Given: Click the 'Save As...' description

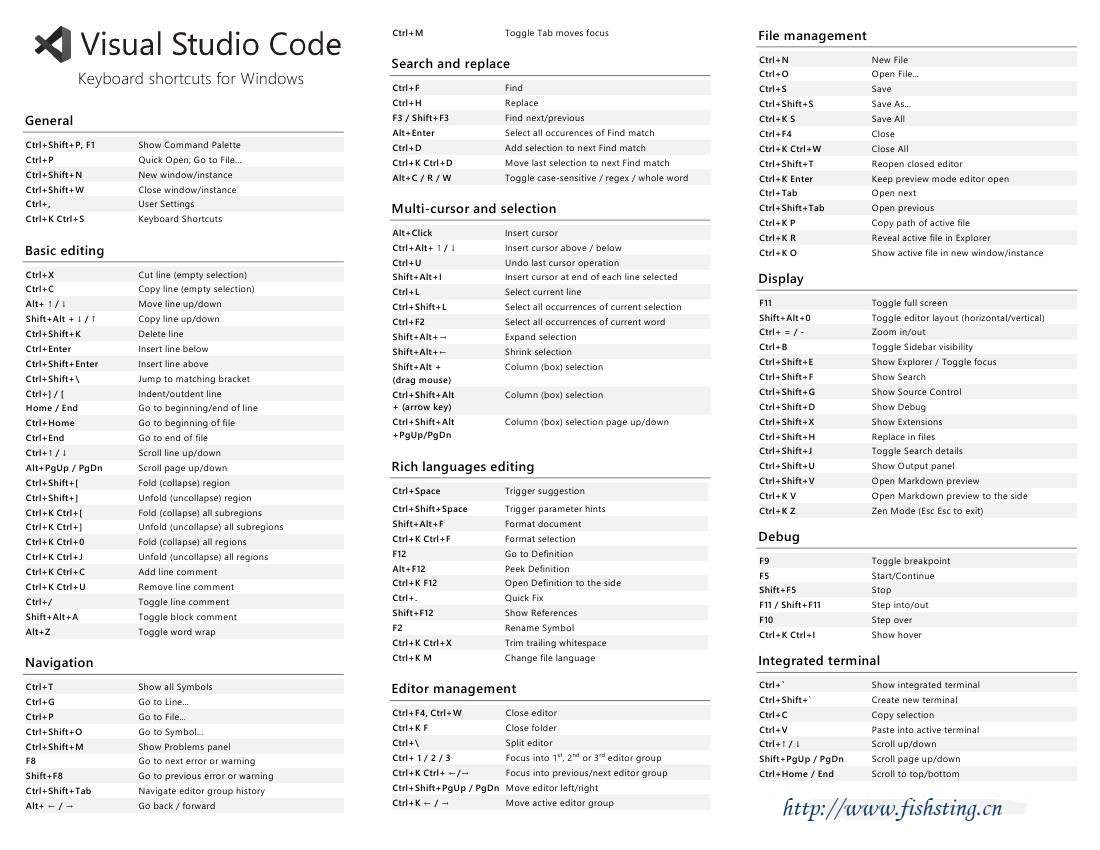Looking at the screenshot, I should tap(891, 104).
